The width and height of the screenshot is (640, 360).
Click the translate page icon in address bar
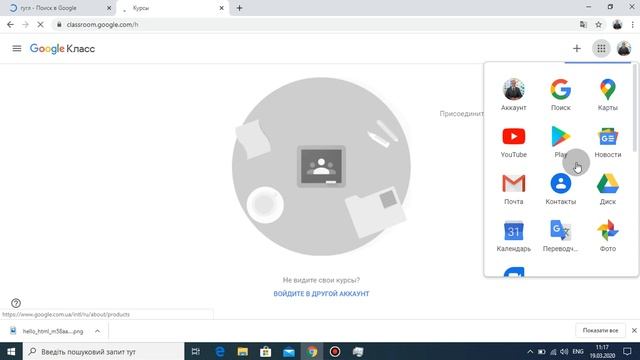583,24
